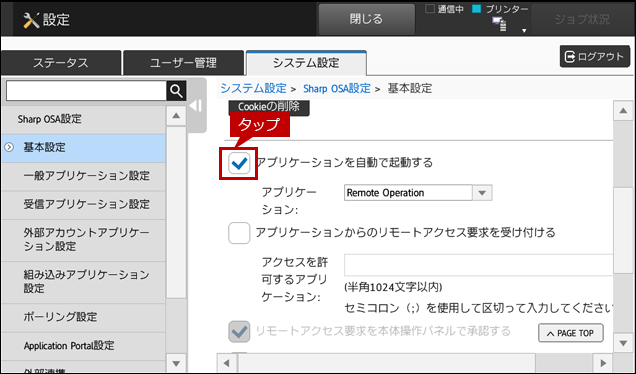
Task: Click the 閉じる button
Action: click(x=366, y=19)
